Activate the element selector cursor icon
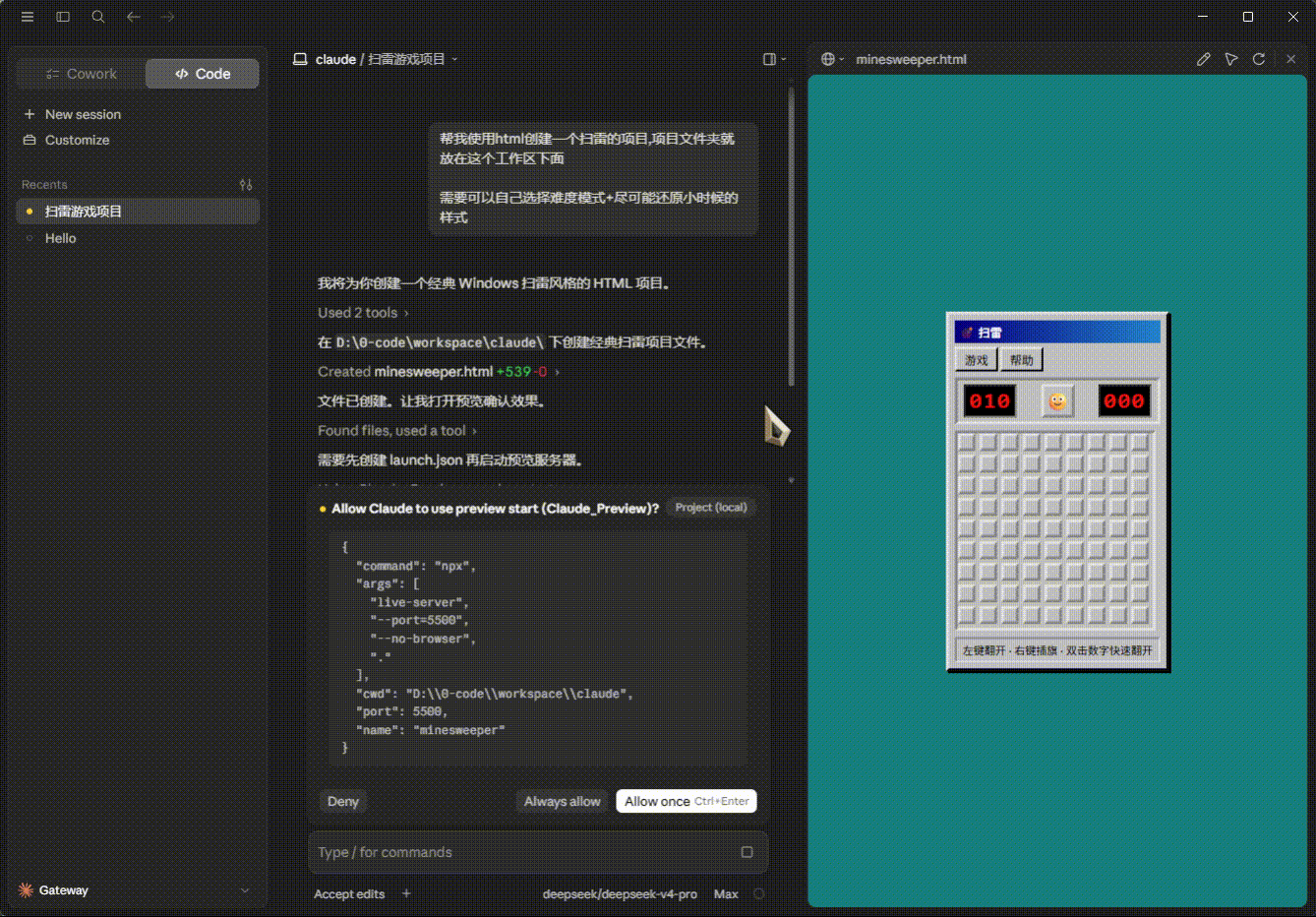The height and width of the screenshot is (917, 1316). point(1230,59)
